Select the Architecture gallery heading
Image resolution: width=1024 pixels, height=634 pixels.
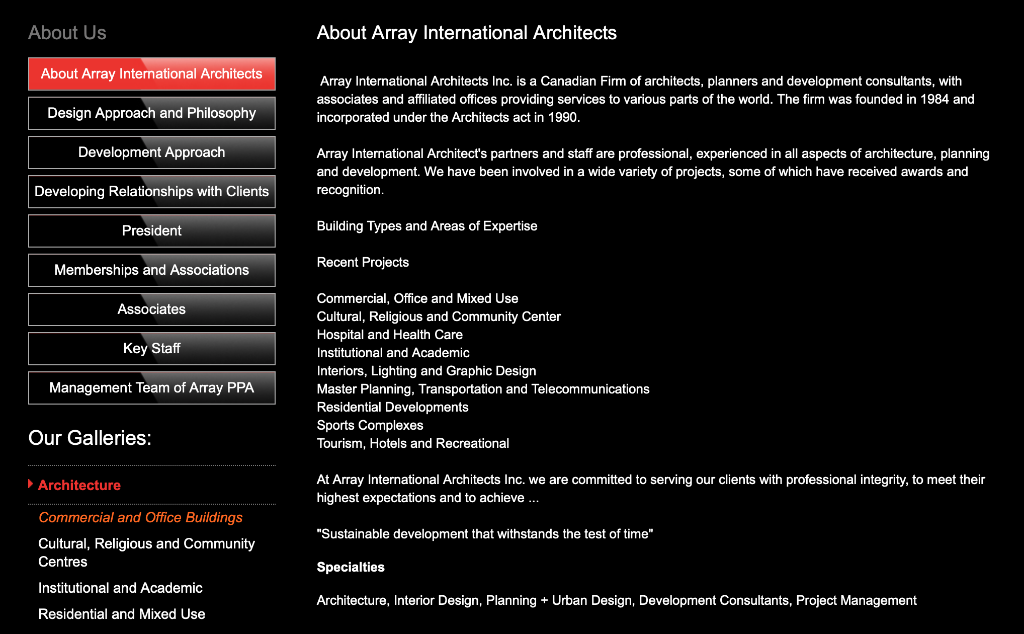pyautogui.click(x=79, y=485)
